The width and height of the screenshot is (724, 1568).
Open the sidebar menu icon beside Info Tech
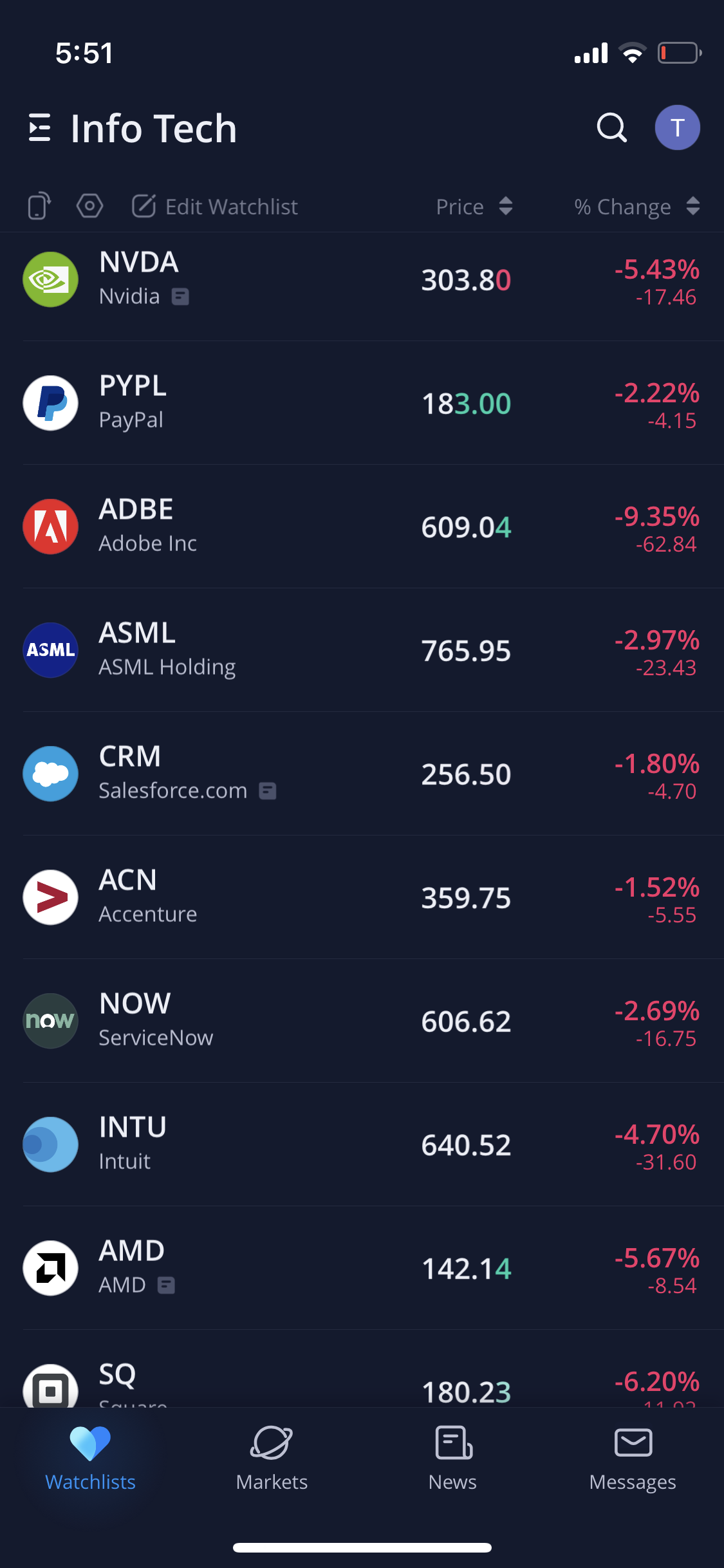[x=40, y=127]
